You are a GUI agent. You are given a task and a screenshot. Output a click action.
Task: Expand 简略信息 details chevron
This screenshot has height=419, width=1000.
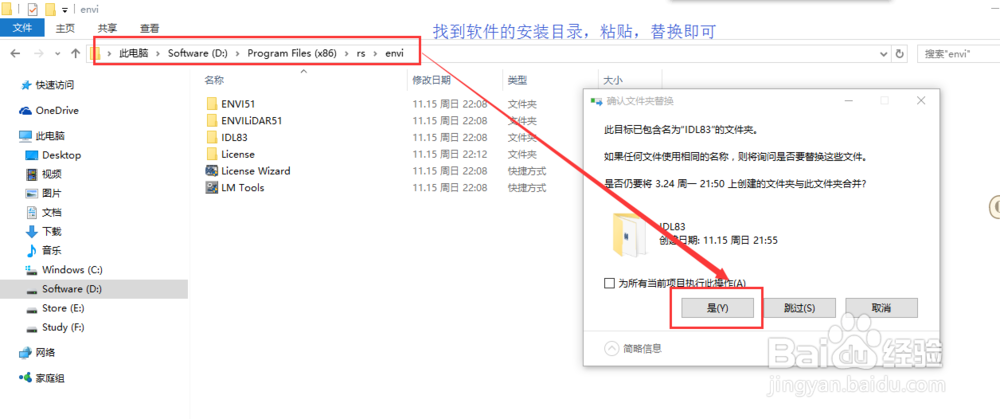click(612, 348)
